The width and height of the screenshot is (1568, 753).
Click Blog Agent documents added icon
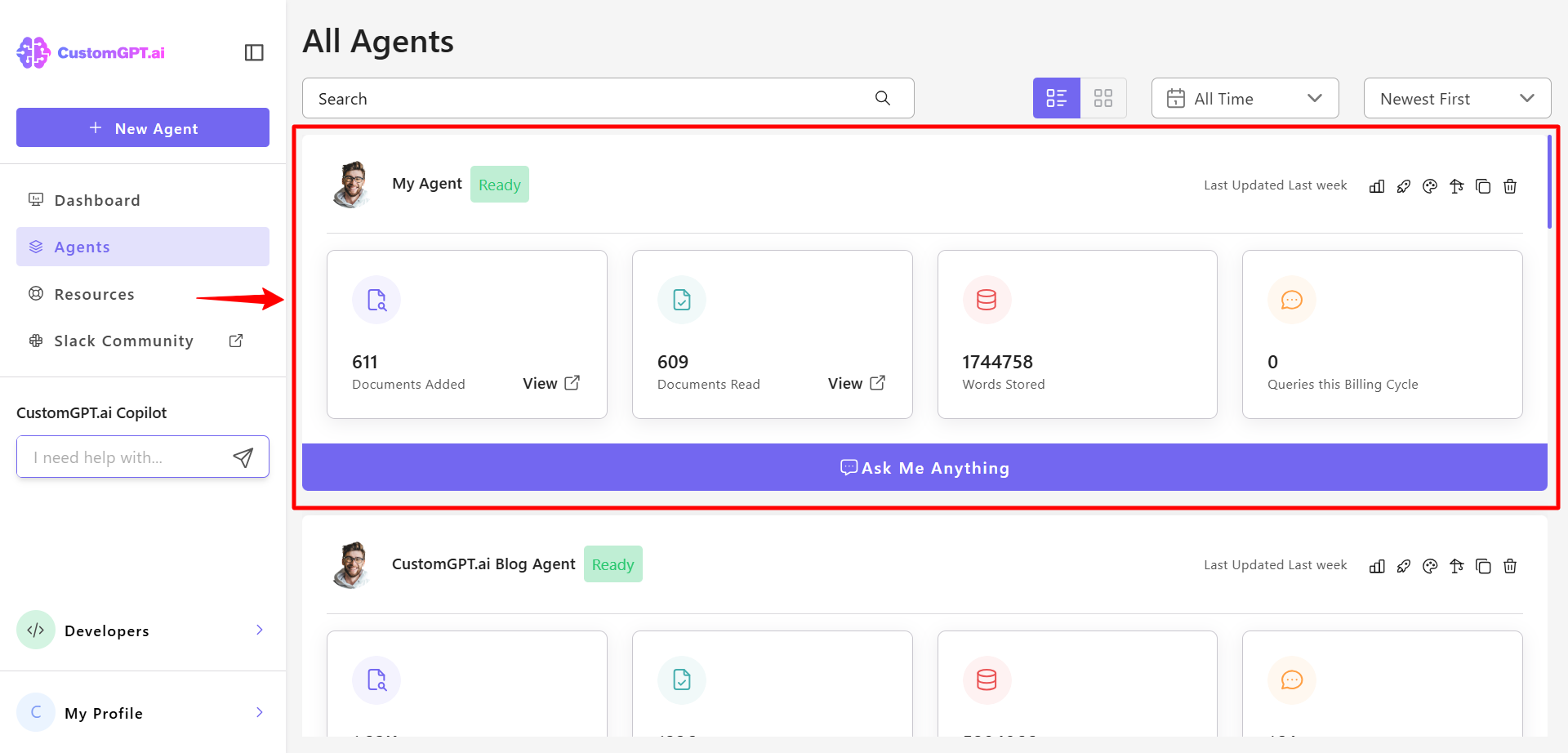pyautogui.click(x=376, y=680)
